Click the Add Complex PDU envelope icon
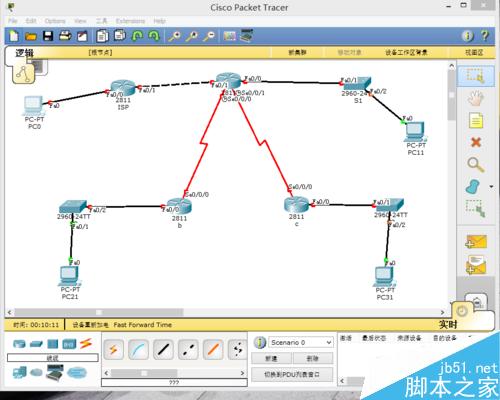The width and height of the screenshot is (500, 400). click(476, 265)
